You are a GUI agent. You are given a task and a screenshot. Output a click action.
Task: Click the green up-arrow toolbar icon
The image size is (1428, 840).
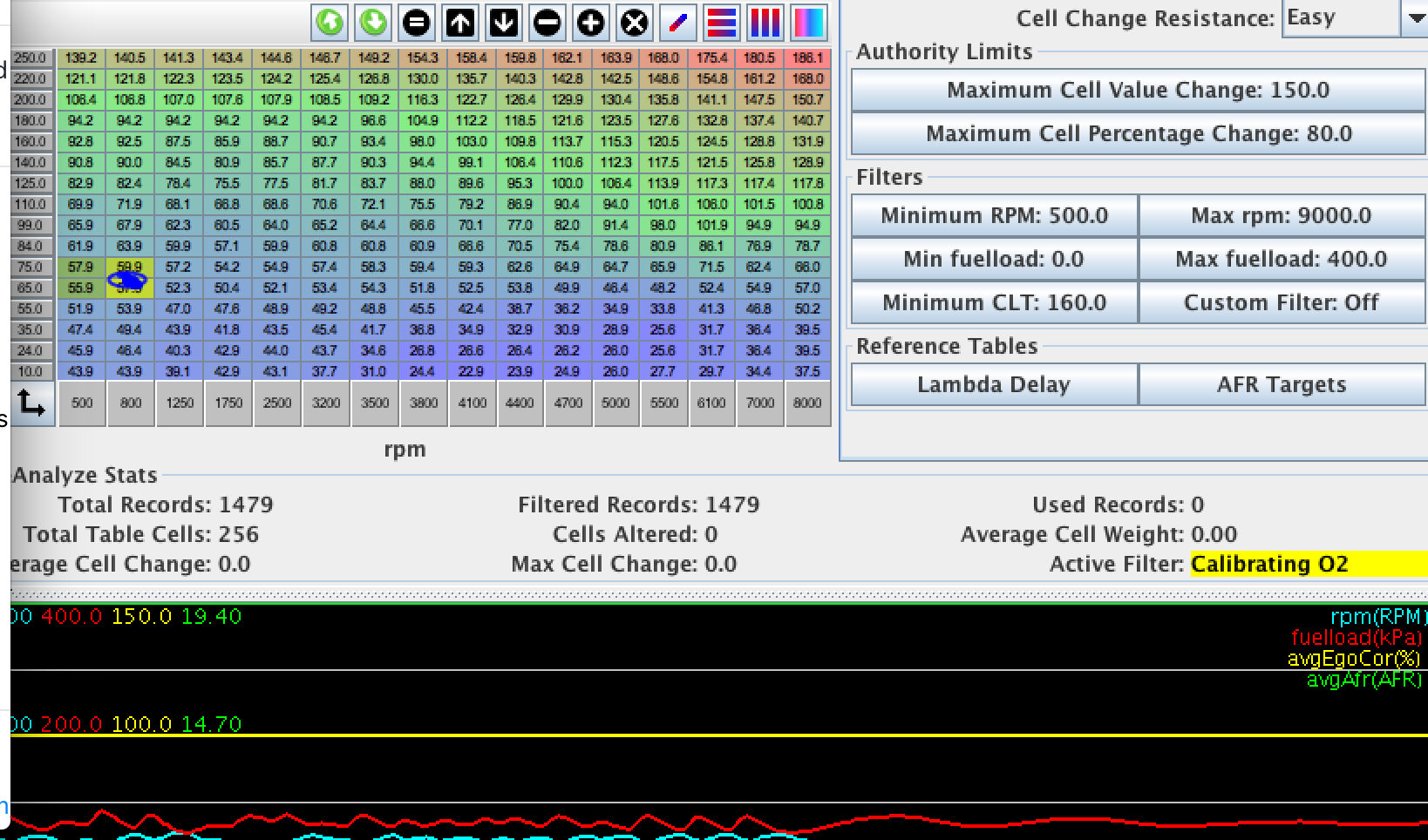point(330,22)
